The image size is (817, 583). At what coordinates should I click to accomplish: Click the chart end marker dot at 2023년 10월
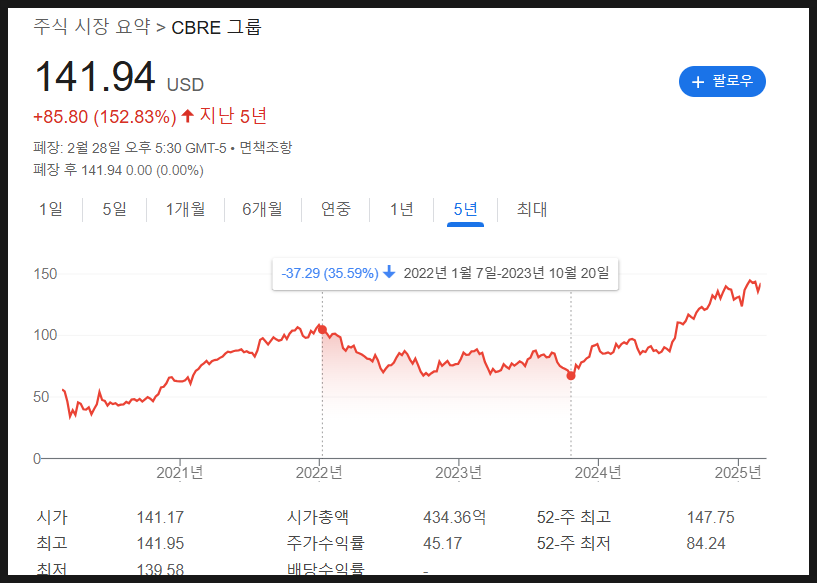(571, 376)
